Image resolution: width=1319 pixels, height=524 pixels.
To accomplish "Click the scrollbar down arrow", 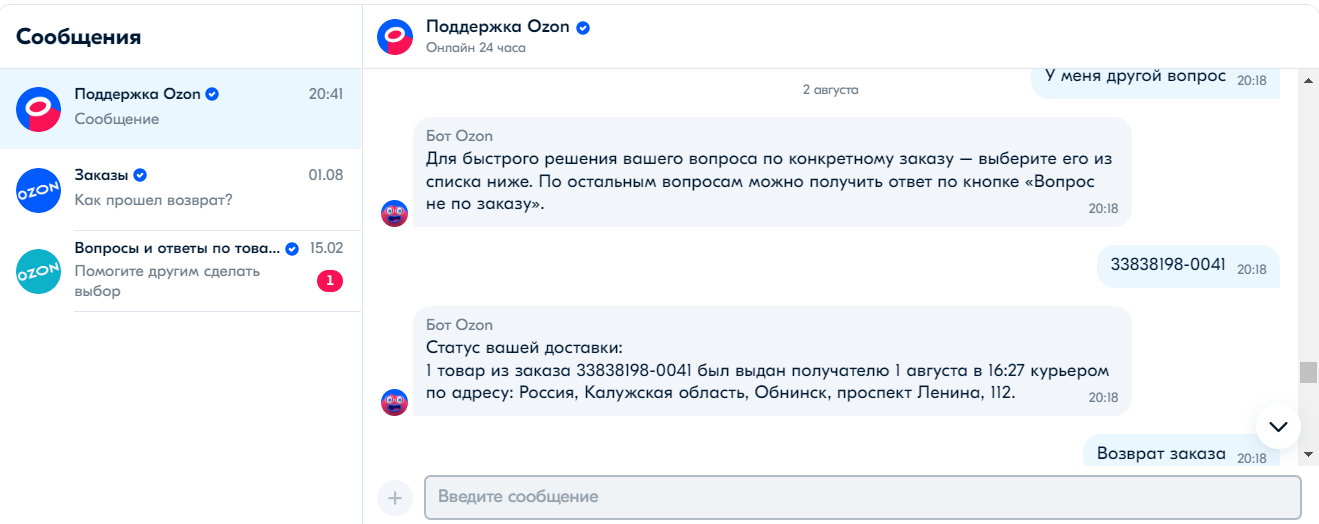I will tap(1308, 454).
